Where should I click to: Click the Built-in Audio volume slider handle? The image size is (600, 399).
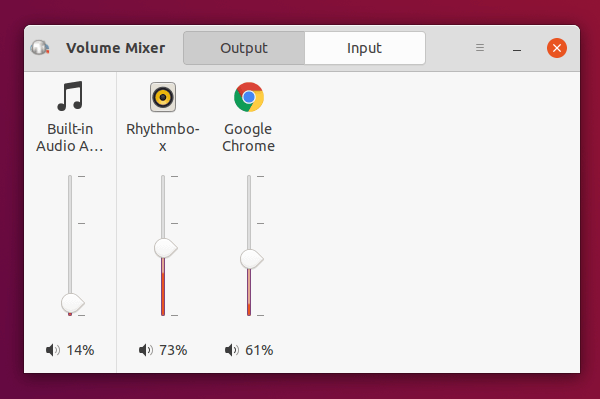tap(72, 303)
